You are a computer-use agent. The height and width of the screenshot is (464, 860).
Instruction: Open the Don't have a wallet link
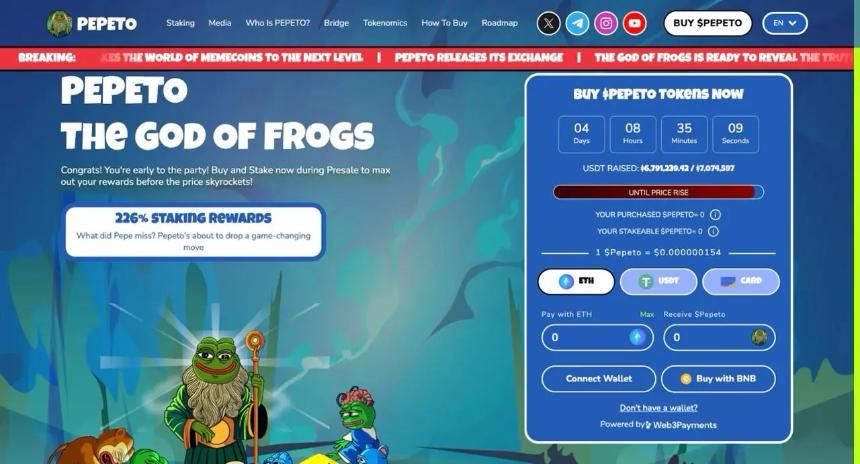[x=658, y=408]
